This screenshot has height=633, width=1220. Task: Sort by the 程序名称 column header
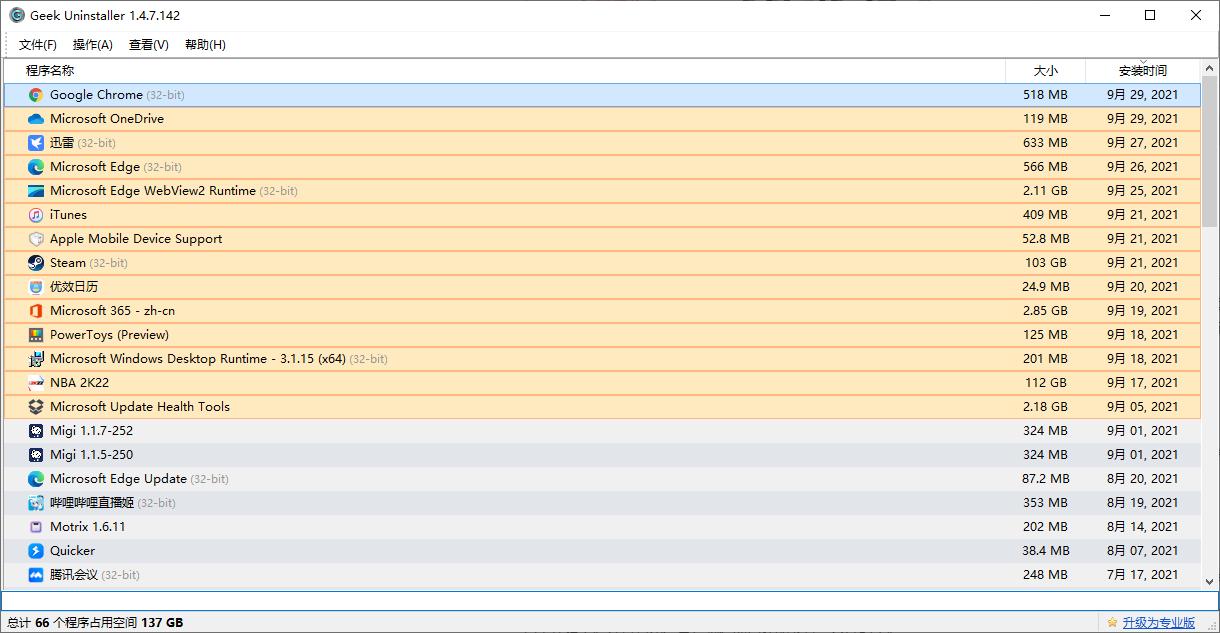[503, 71]
